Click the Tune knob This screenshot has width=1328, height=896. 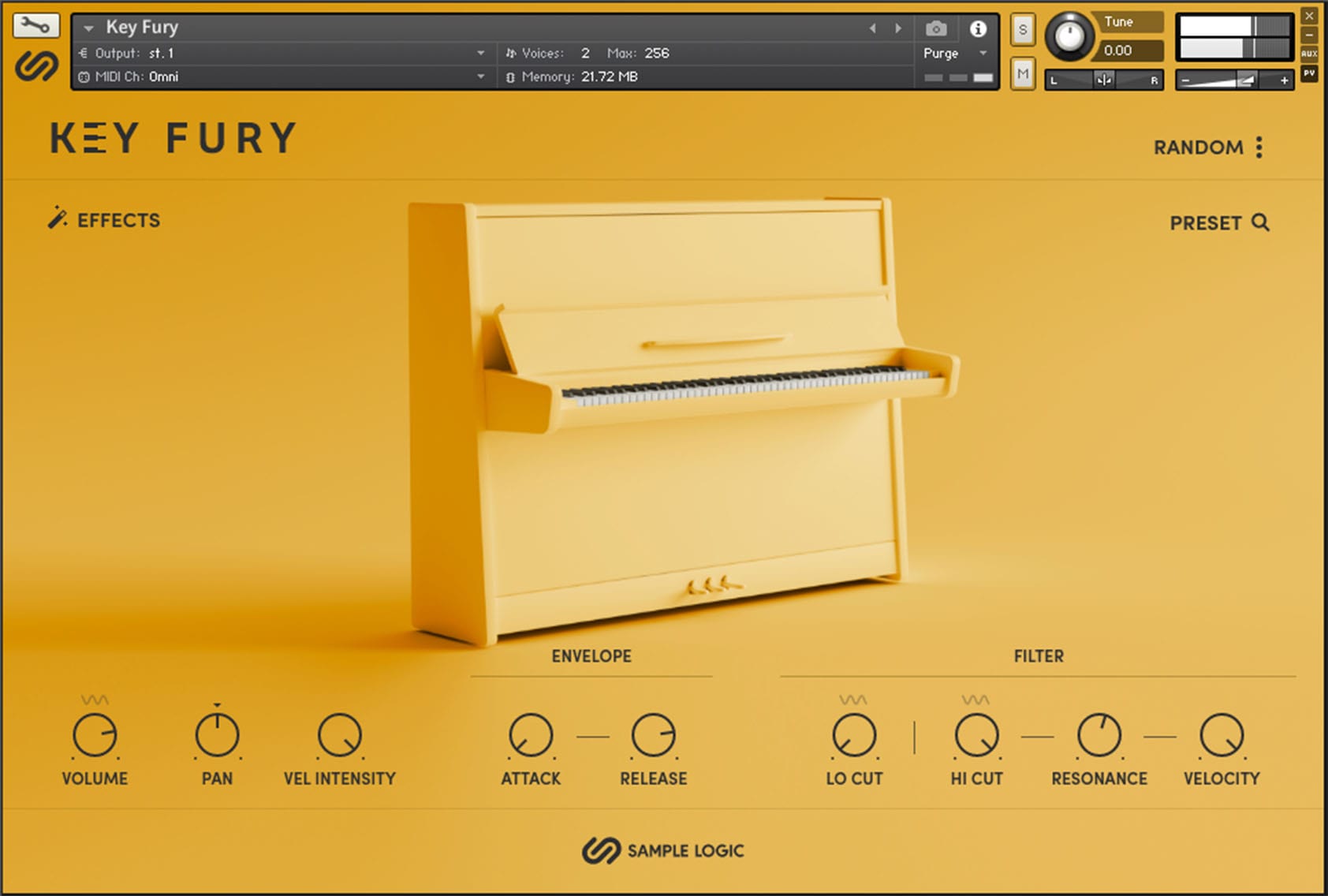[1069, 36]
